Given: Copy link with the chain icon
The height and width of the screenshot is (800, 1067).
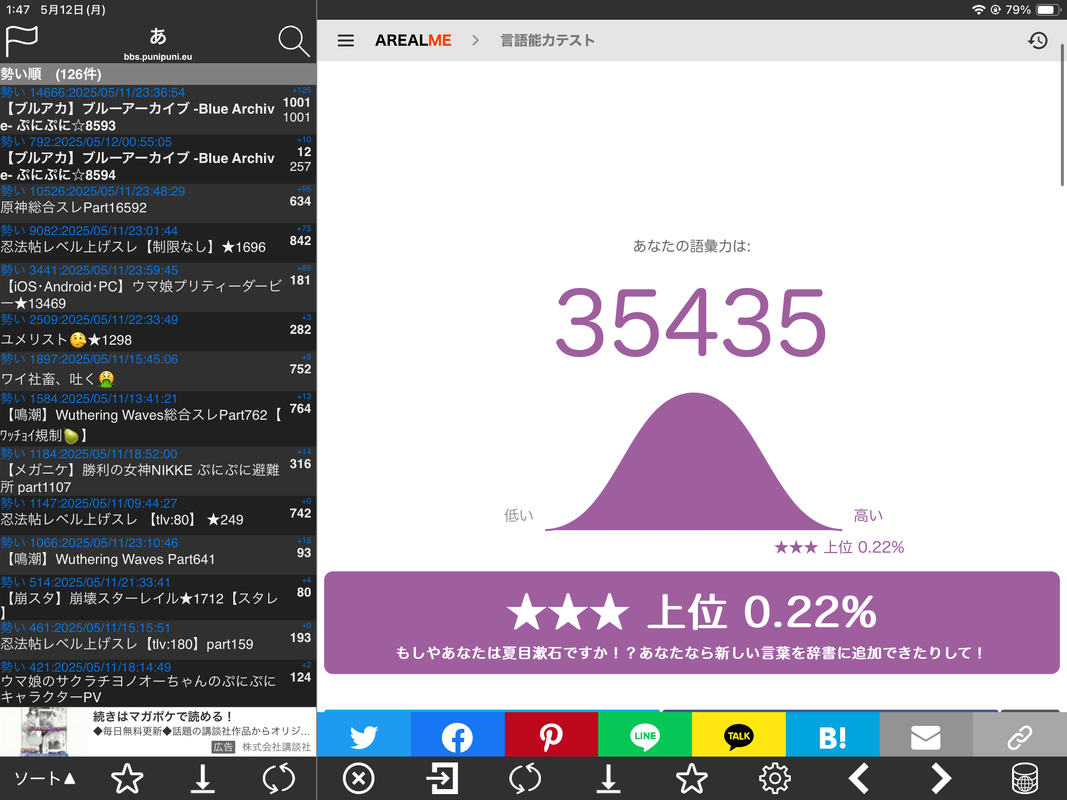Looking at the screenshot, I should (x=1020, y=736).
